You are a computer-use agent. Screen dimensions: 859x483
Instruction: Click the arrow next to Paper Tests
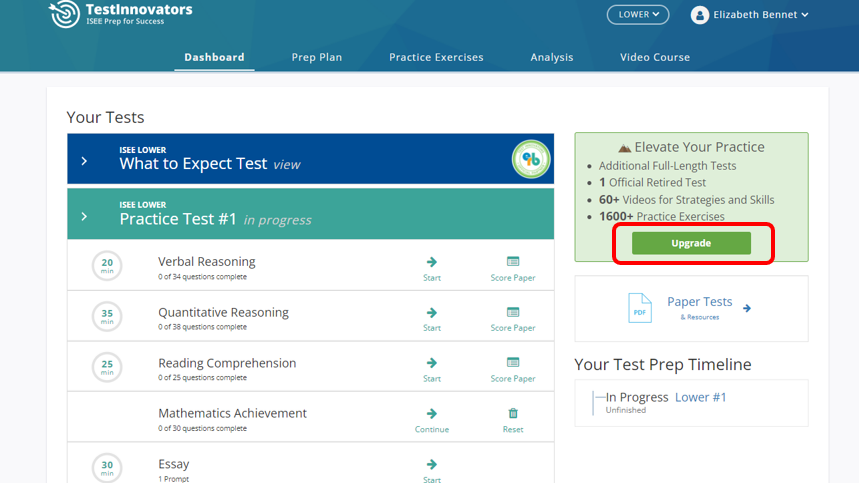pyautogui.click(x=747, y=308)
